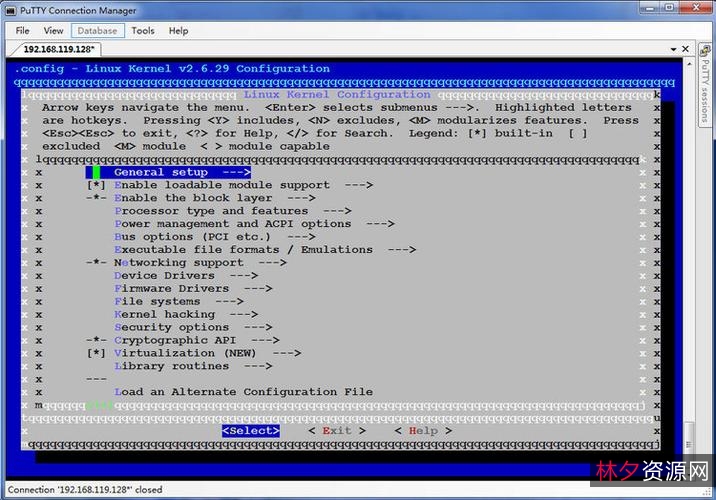Click the < Help > button
Screen dimensions: 716x500
click(422, 431)
